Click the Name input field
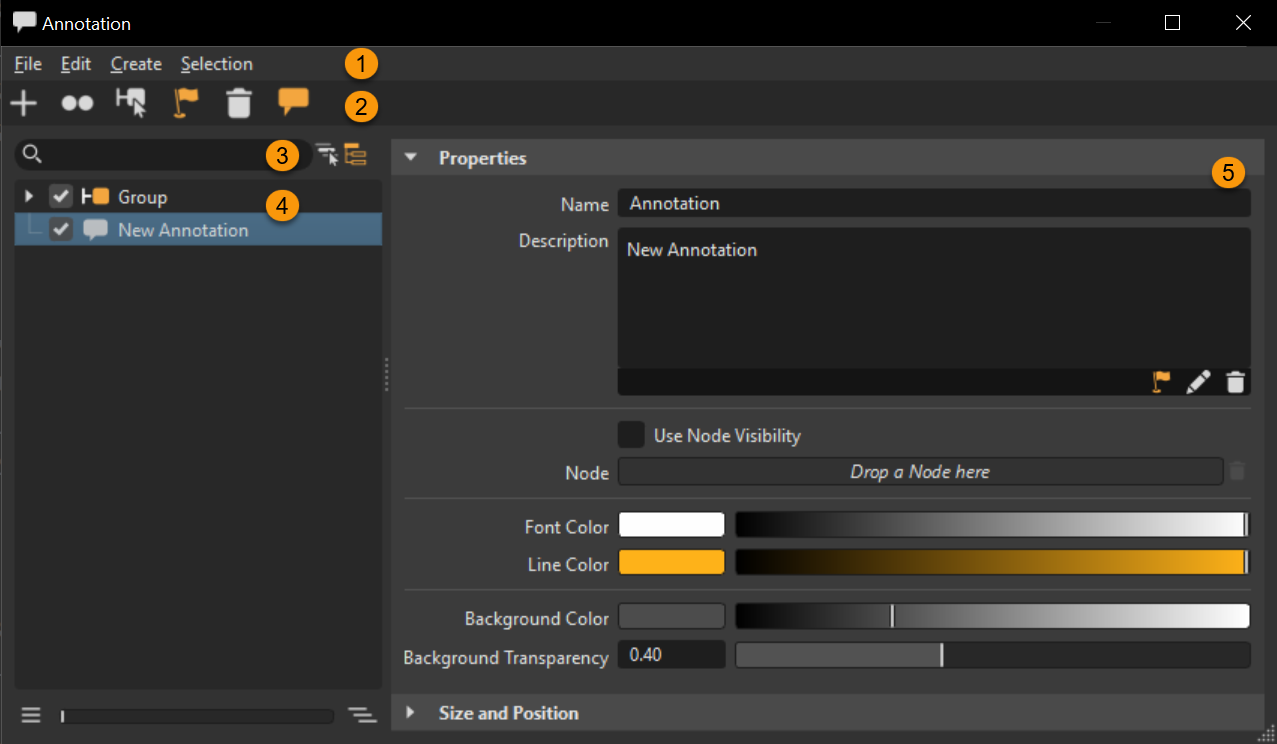The width and height of the screenshot is (1277, 744). (934, 203)
